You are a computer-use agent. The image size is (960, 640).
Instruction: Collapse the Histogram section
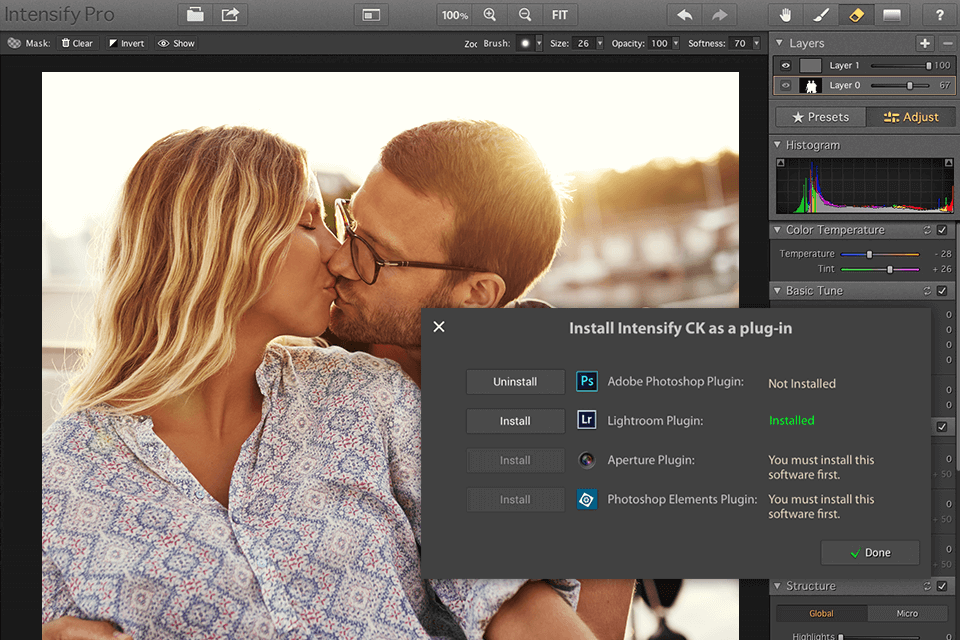tap(778, 145)
